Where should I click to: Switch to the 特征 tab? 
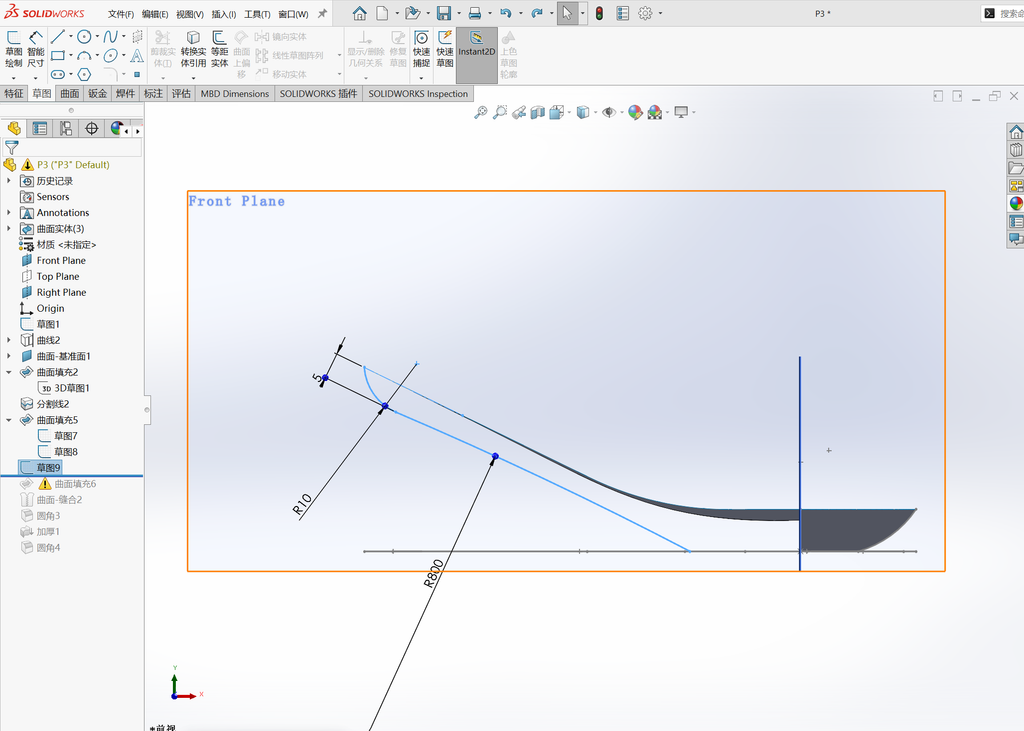click(14, 93)
